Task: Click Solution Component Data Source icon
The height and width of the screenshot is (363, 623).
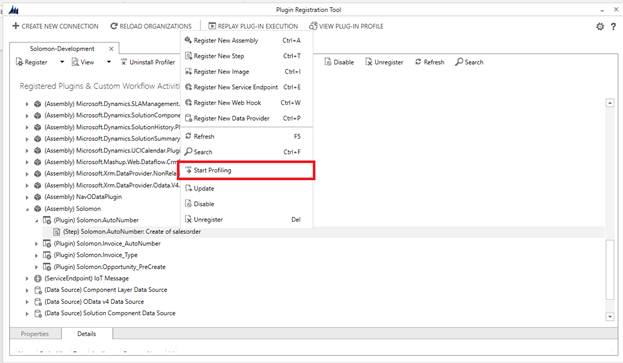Action: 38,313
